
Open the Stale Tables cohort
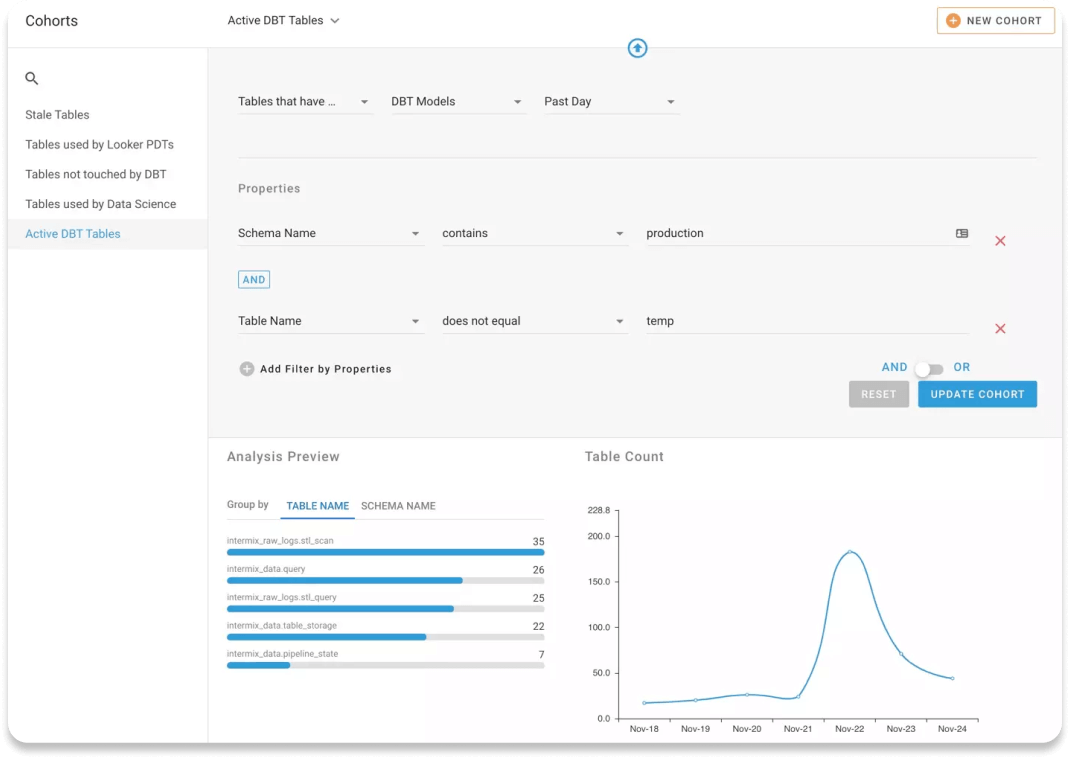(x=57, y=115)
